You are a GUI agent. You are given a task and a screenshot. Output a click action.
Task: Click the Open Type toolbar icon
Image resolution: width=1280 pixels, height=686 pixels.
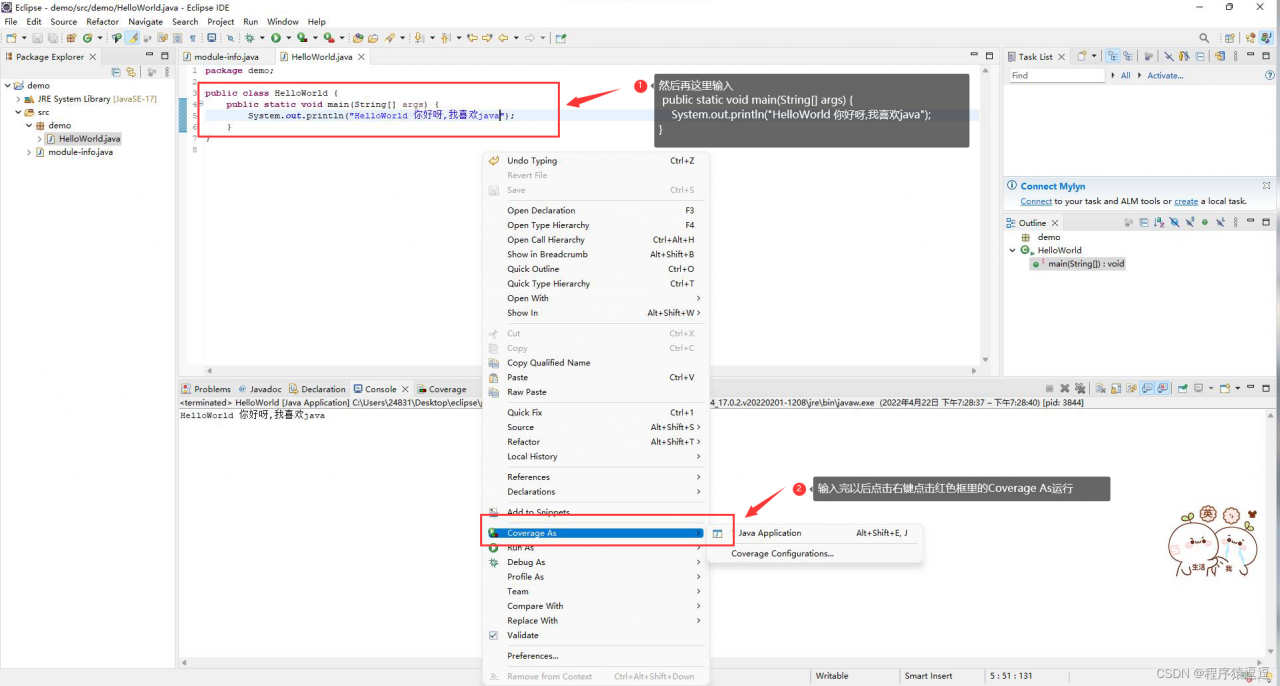tap(357, 38)
